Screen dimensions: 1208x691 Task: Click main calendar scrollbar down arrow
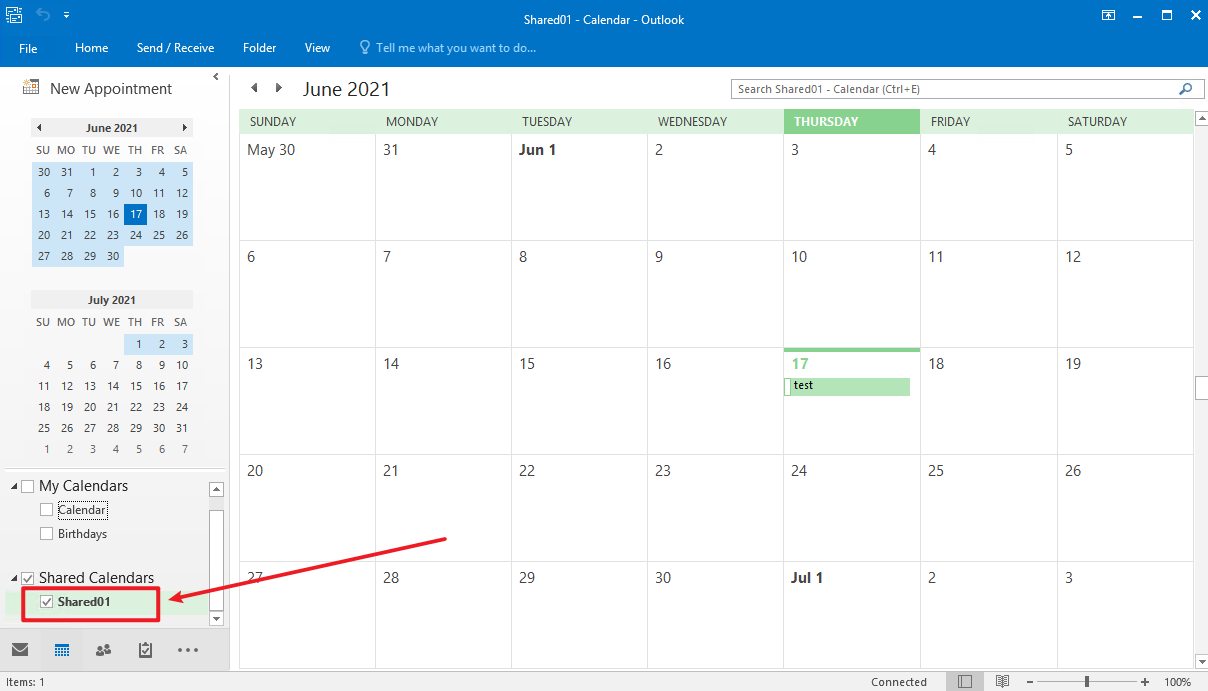point(1201,662)
